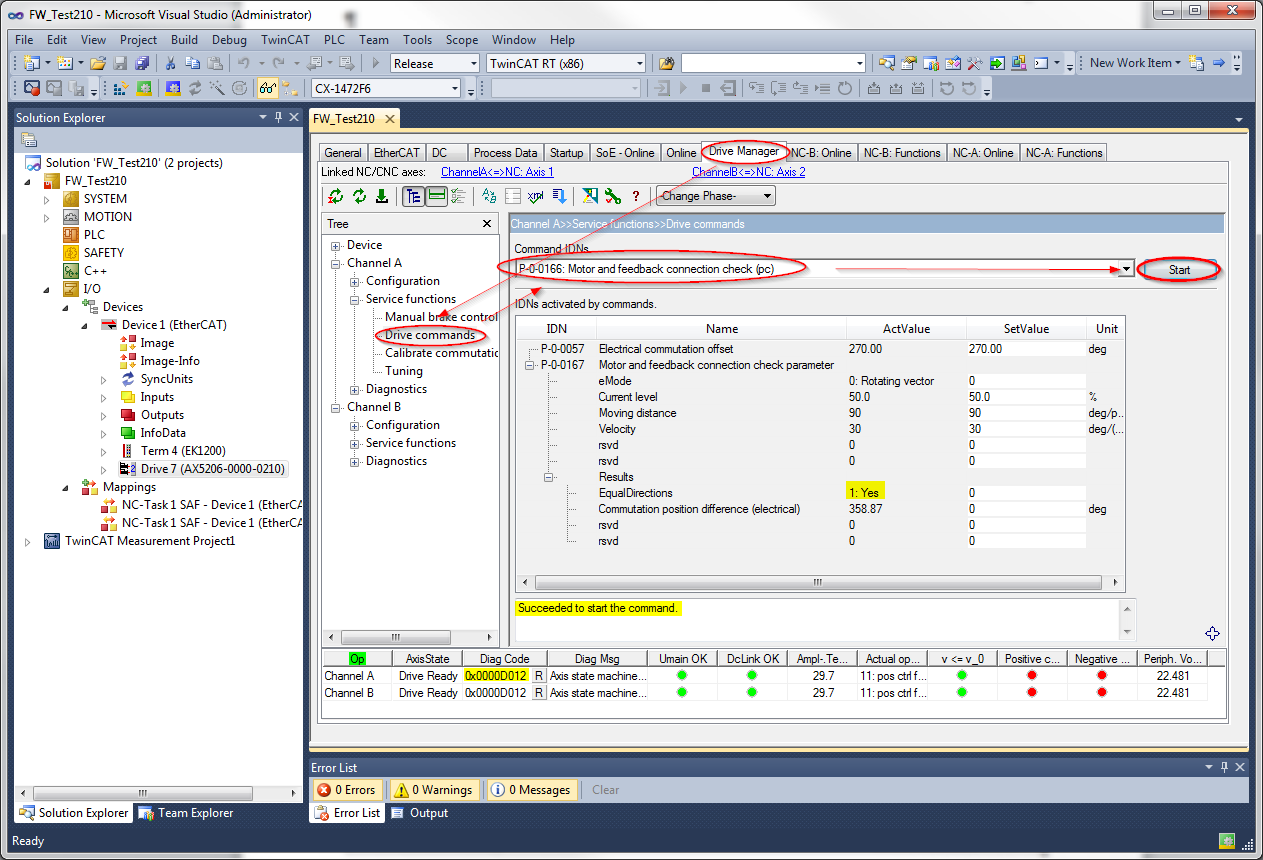Open the CX-1472F6 target system dropdown
Screen dimensions: 1263x860
(x=454, y=88)
